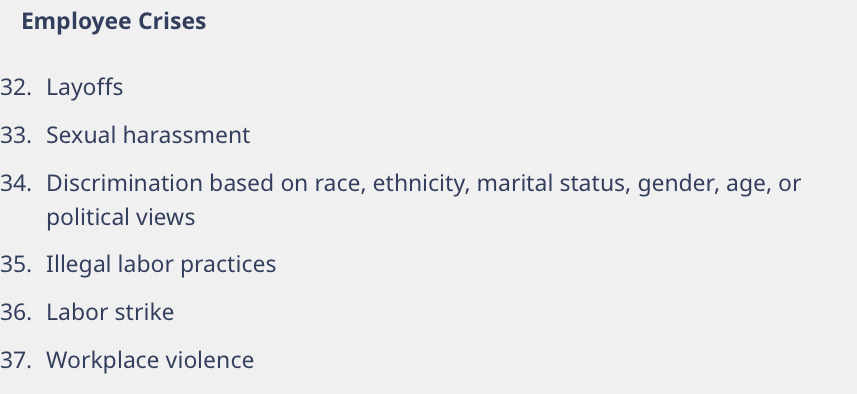This screenshot has height=394, width=857.
Task: Click the Labor strike list entry
Action: click(x=110, y=312)
